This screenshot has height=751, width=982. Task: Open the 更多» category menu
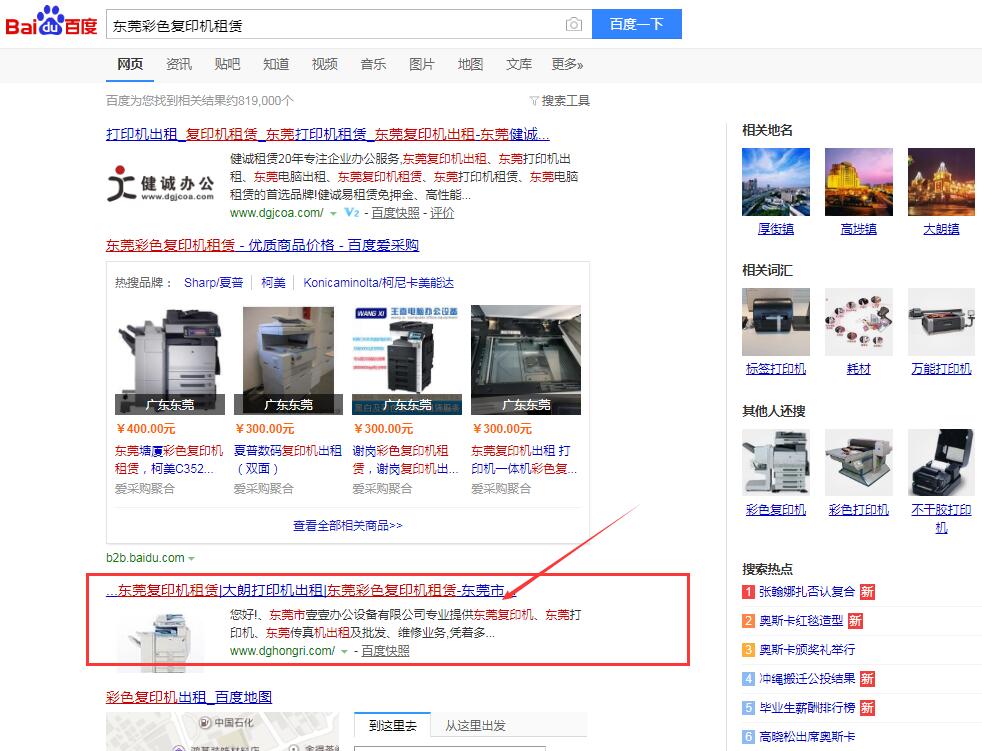(x=567, y=64)
